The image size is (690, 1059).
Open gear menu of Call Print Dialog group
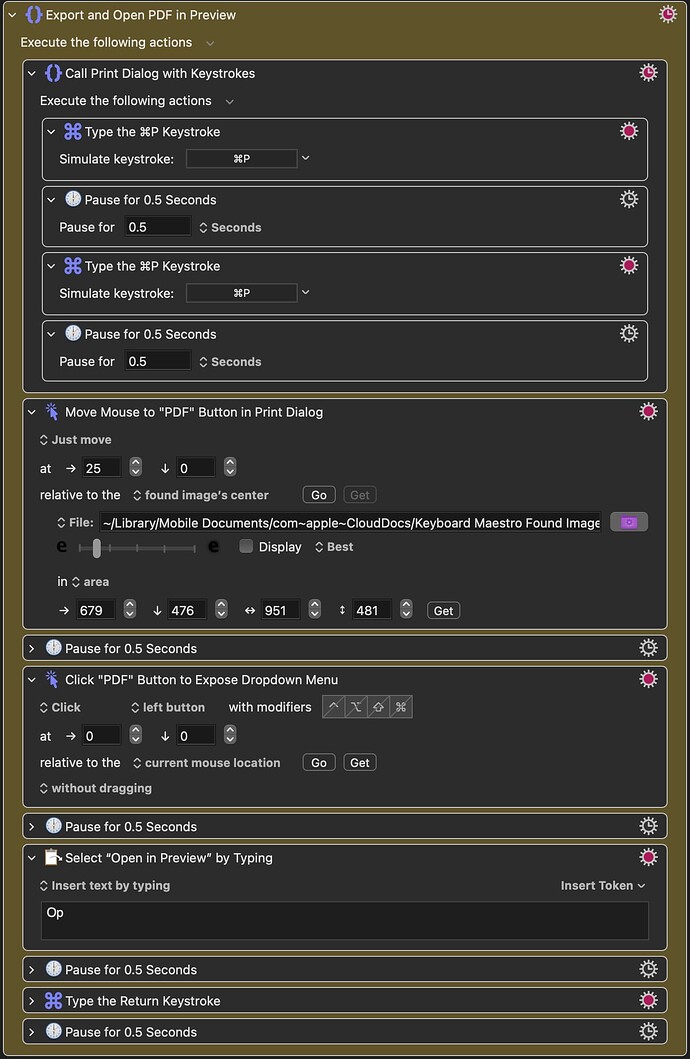648,73
